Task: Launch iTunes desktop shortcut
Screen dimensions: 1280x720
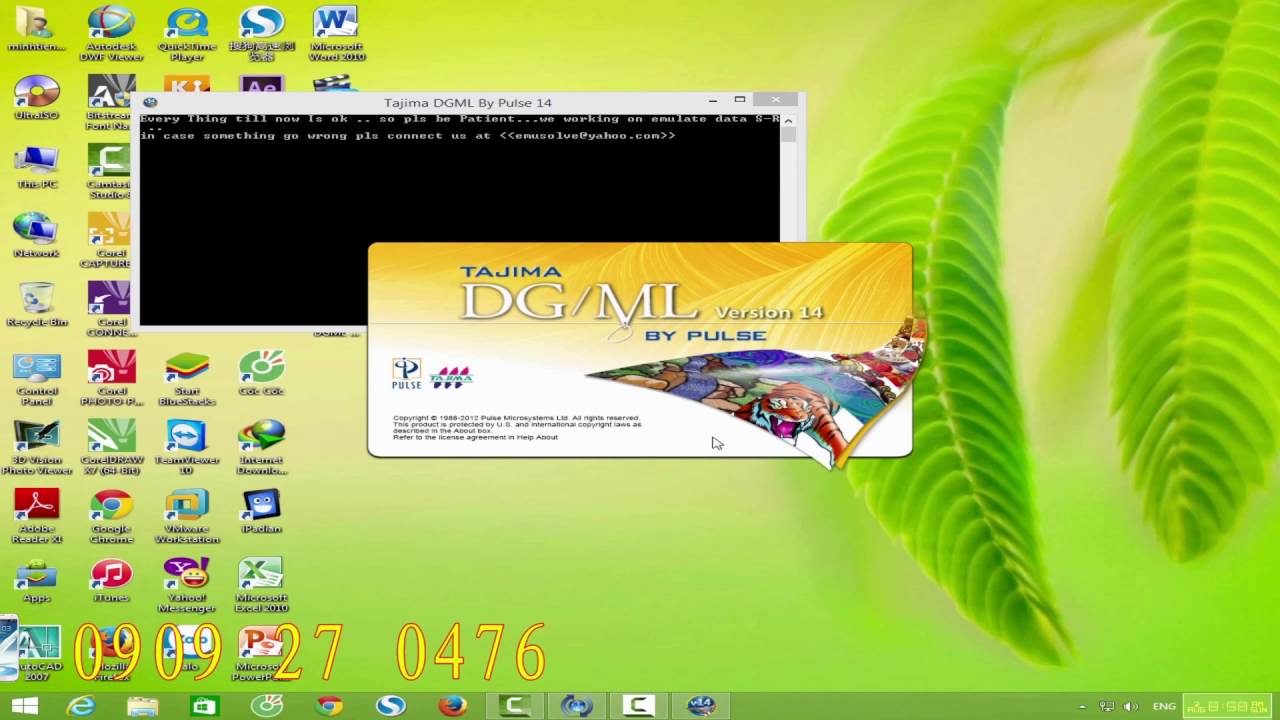Action: click(x=111, y=580)
